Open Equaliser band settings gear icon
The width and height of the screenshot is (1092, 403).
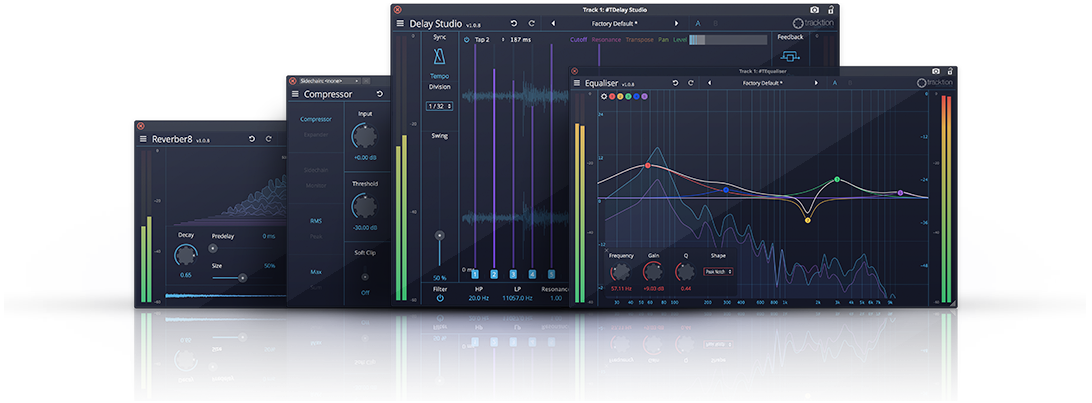[x=604, y=96]
